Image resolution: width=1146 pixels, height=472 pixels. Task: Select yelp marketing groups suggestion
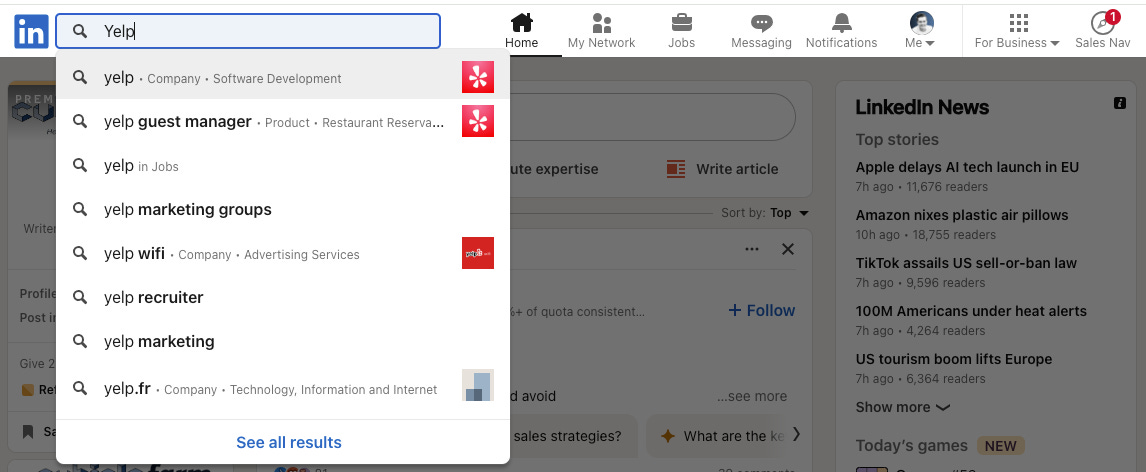(x=283, y=210)
